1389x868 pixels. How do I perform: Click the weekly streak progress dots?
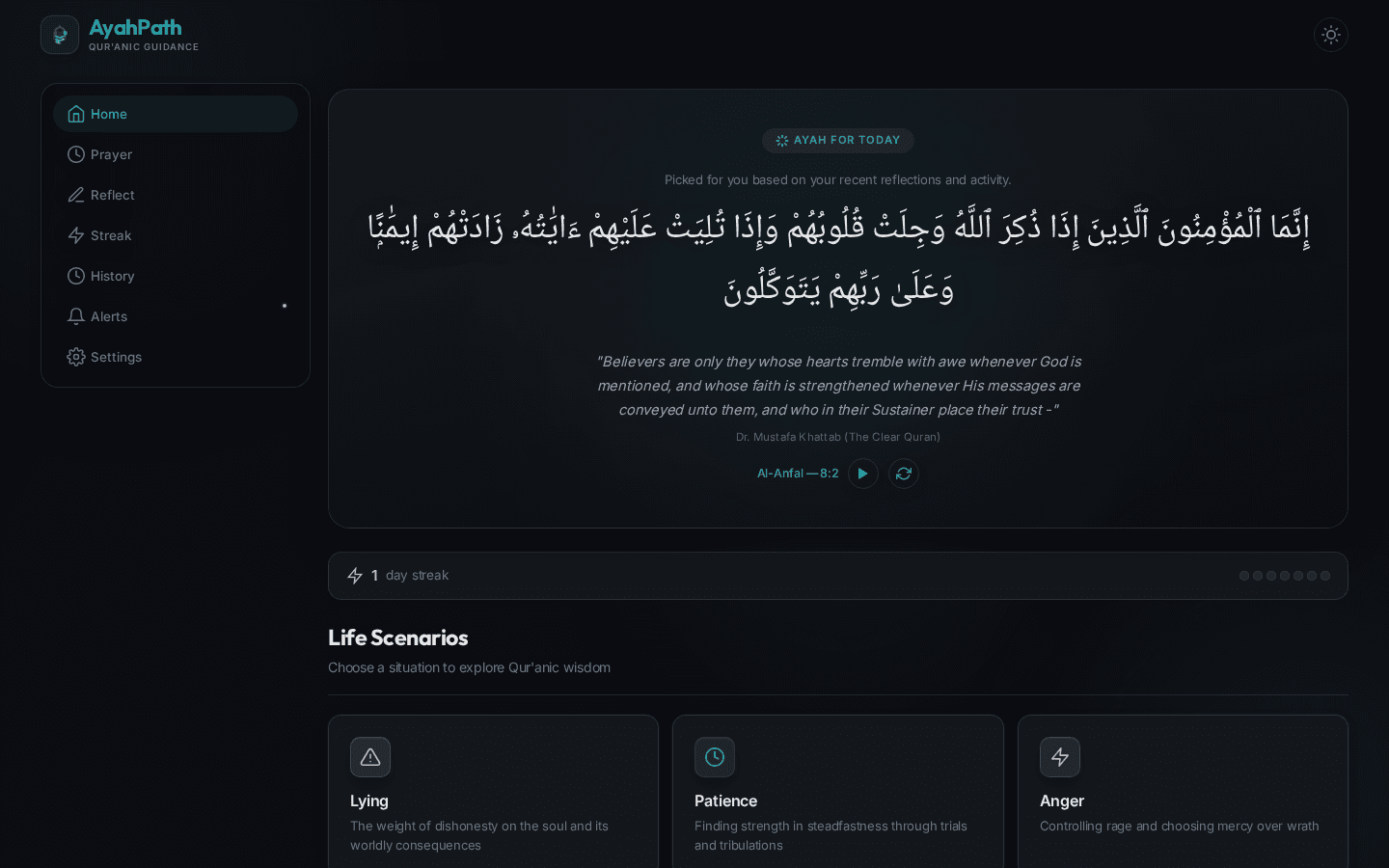(x=1285, y=576)
